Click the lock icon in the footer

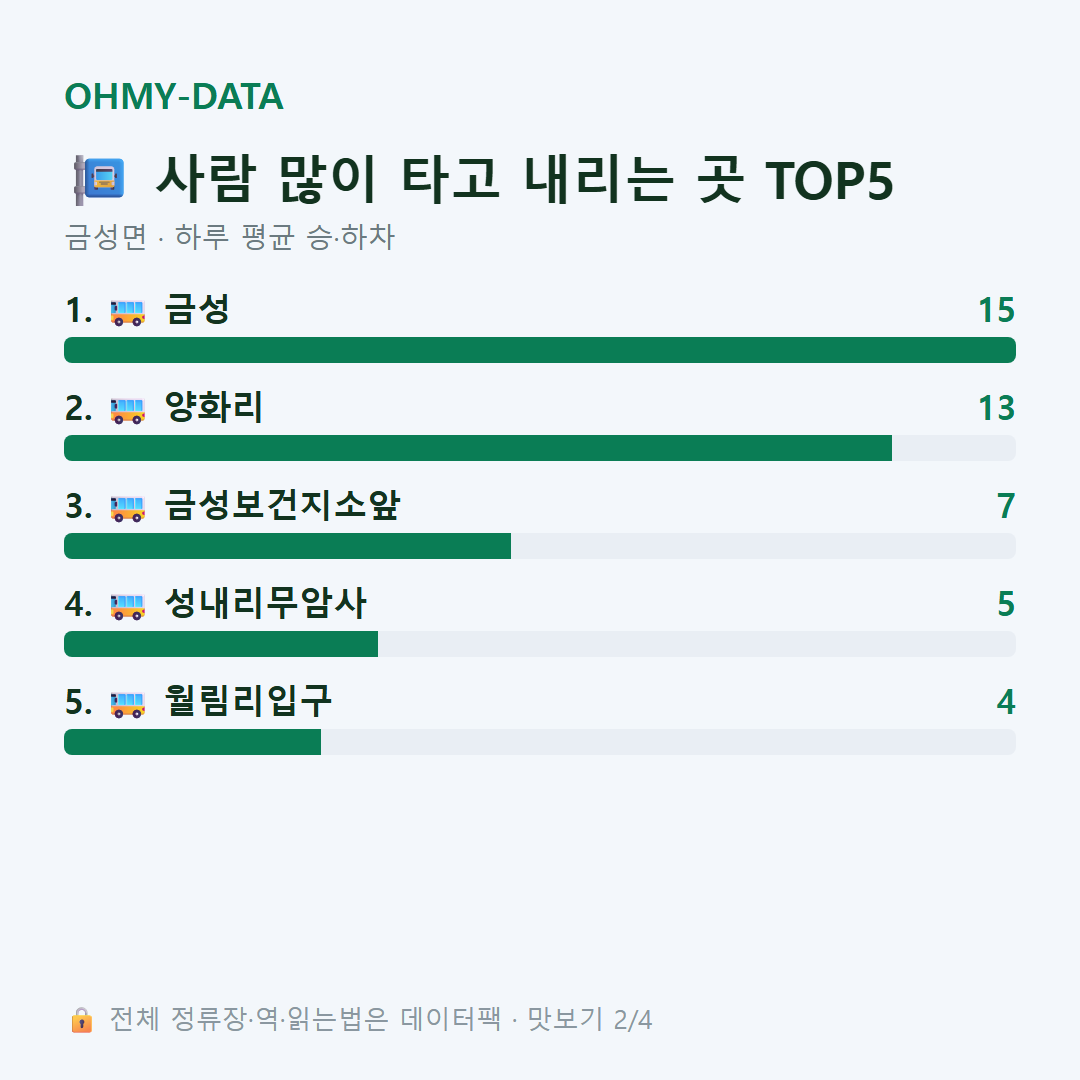tap(81, 1020)
